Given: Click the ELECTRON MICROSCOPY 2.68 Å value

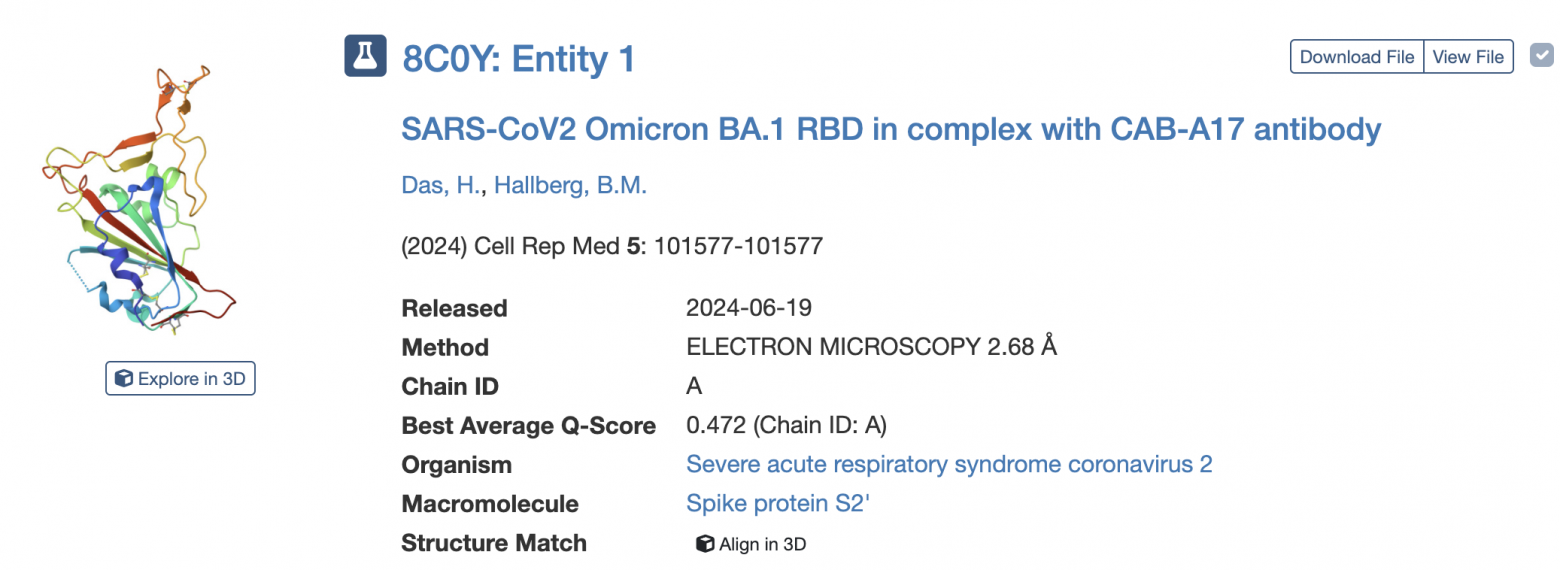Looking at the screenshot, I should (871, 347).
